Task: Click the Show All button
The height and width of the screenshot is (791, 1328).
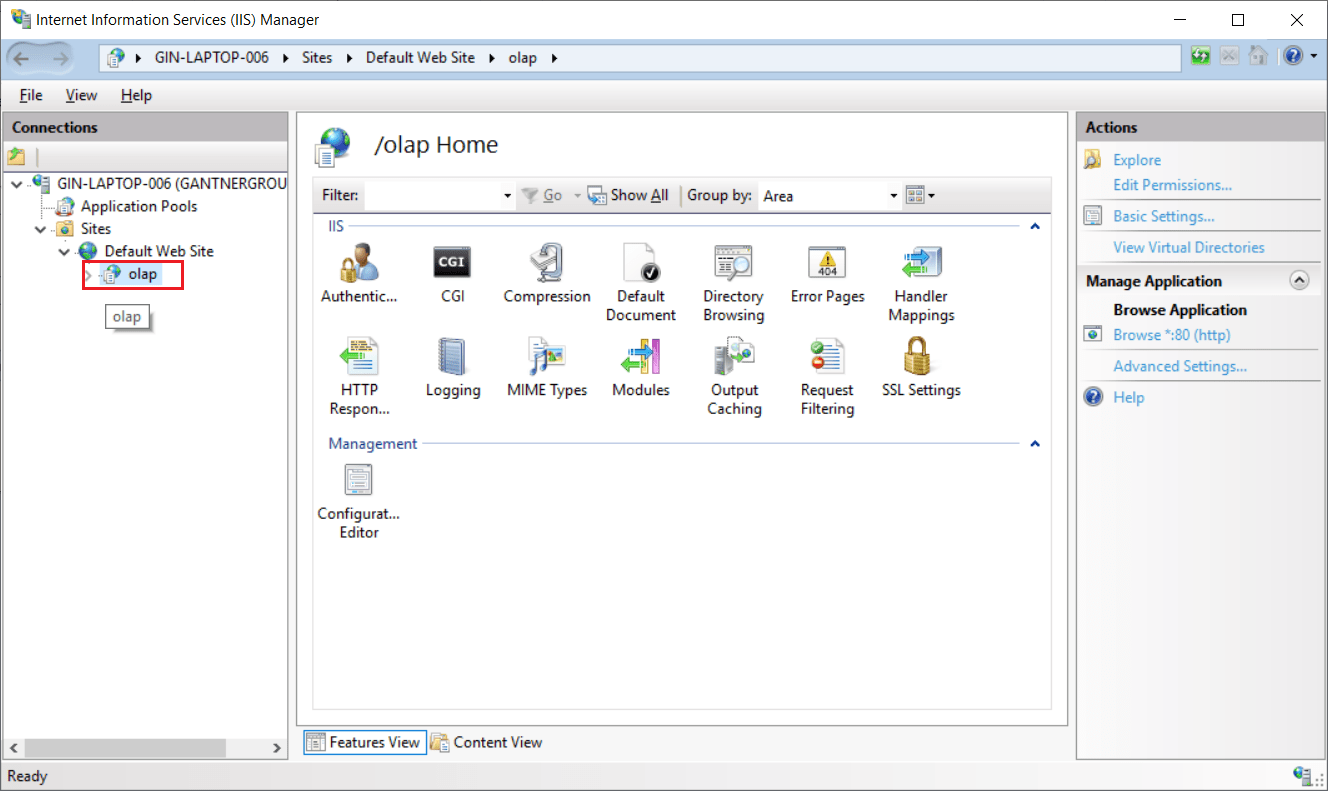Action: [x=627, y=196]
